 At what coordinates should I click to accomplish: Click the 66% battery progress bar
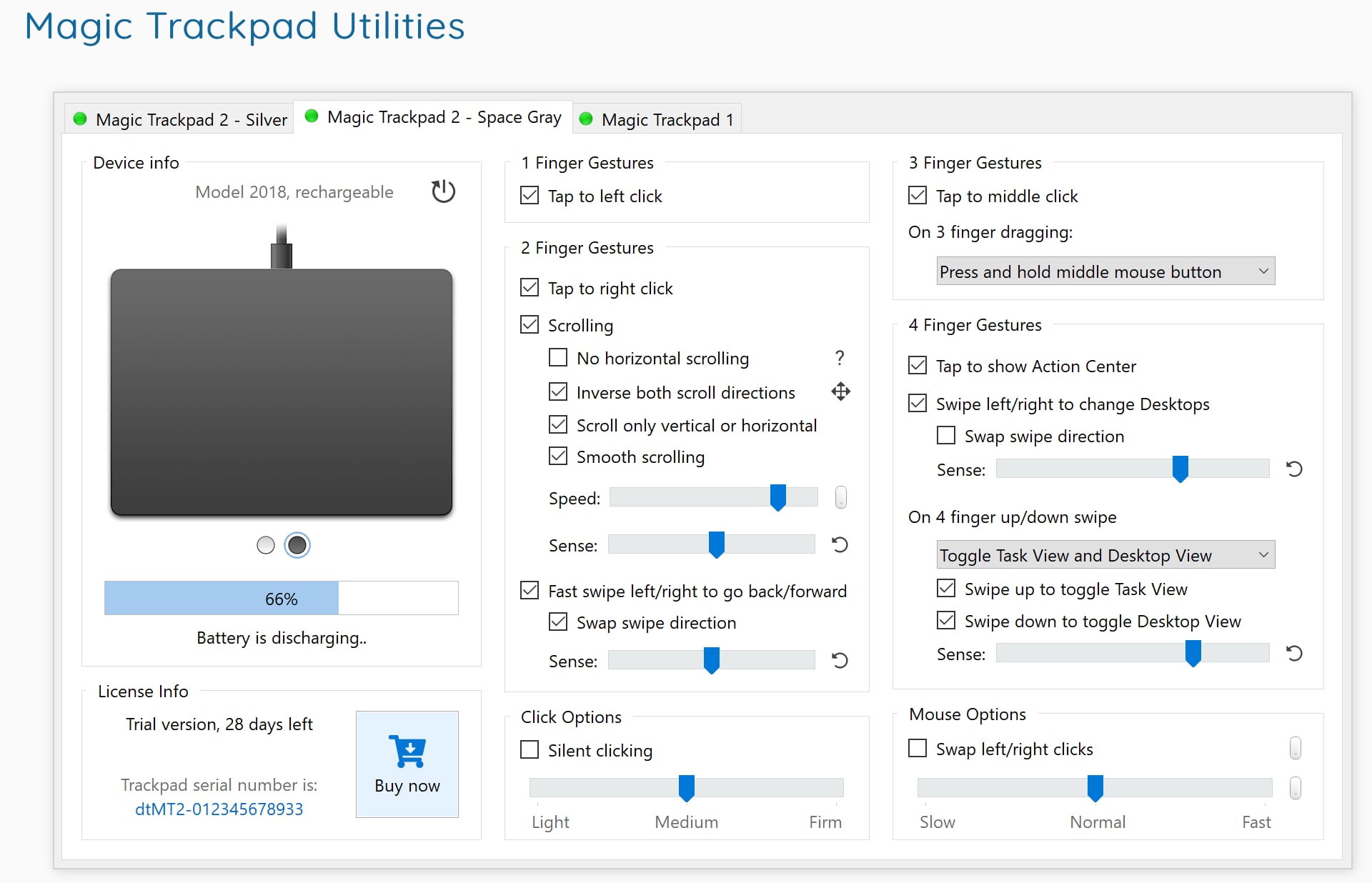pos(282,598)
